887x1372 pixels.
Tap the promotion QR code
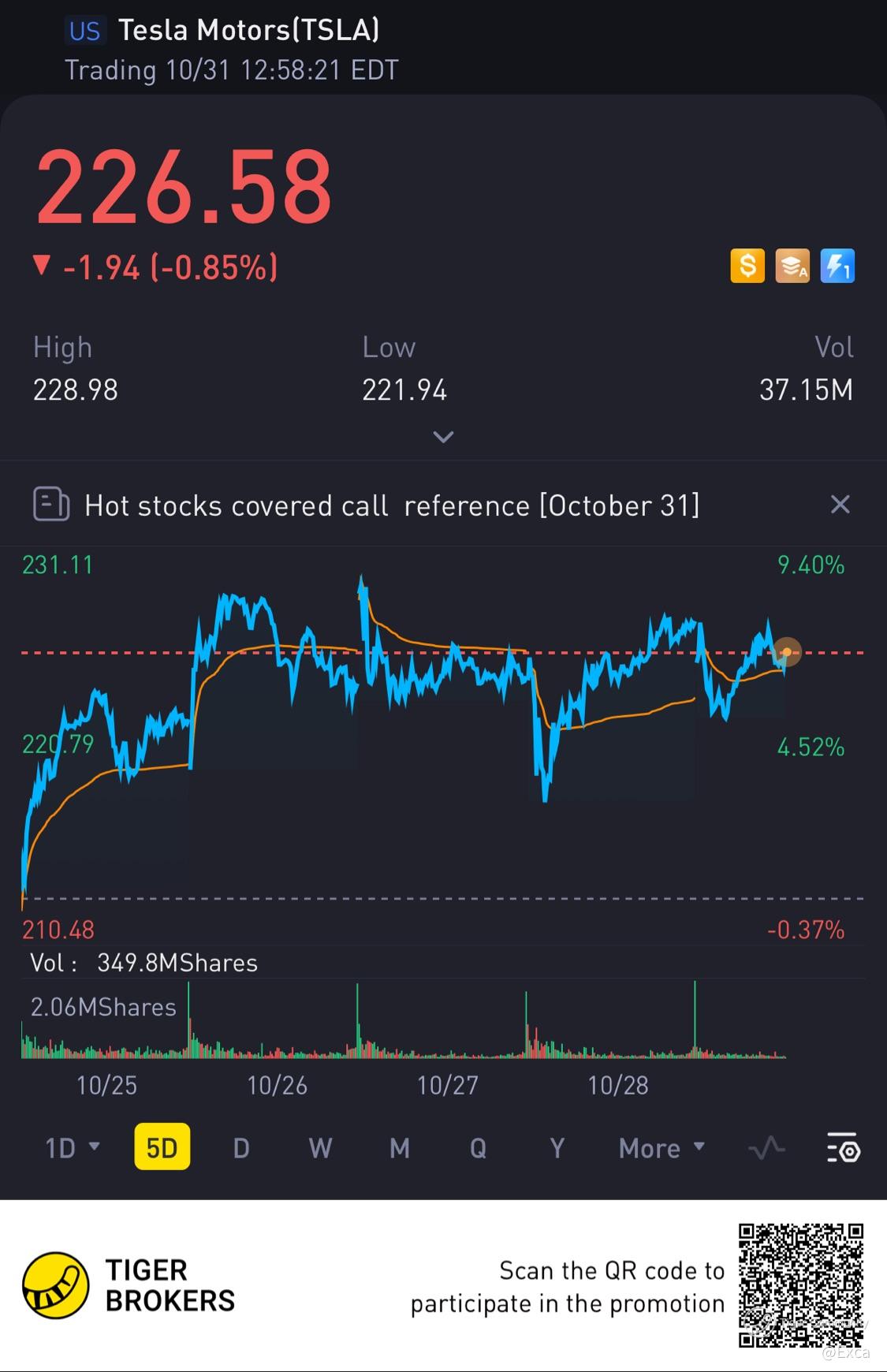tap(801, 1285)
